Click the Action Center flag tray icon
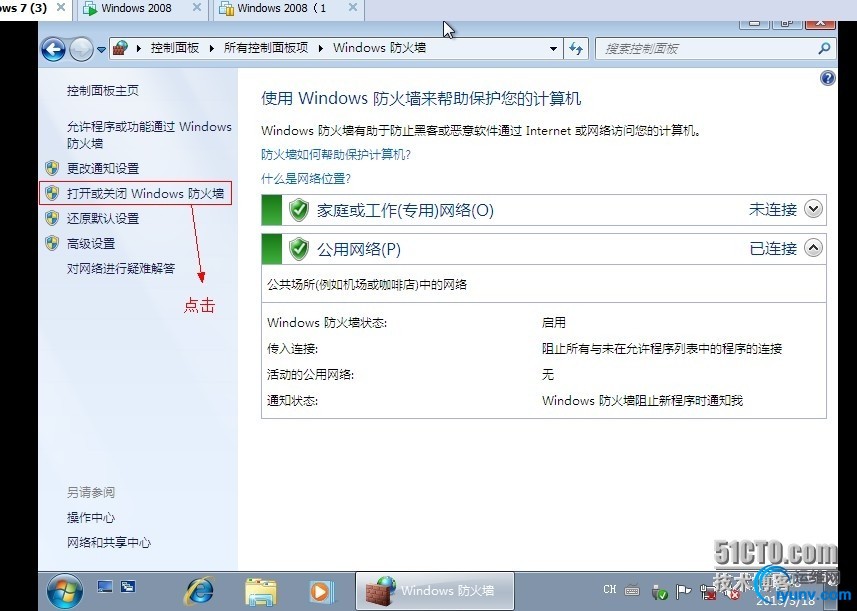This screenshot has width=857, height=611. (x=684, y=591)
